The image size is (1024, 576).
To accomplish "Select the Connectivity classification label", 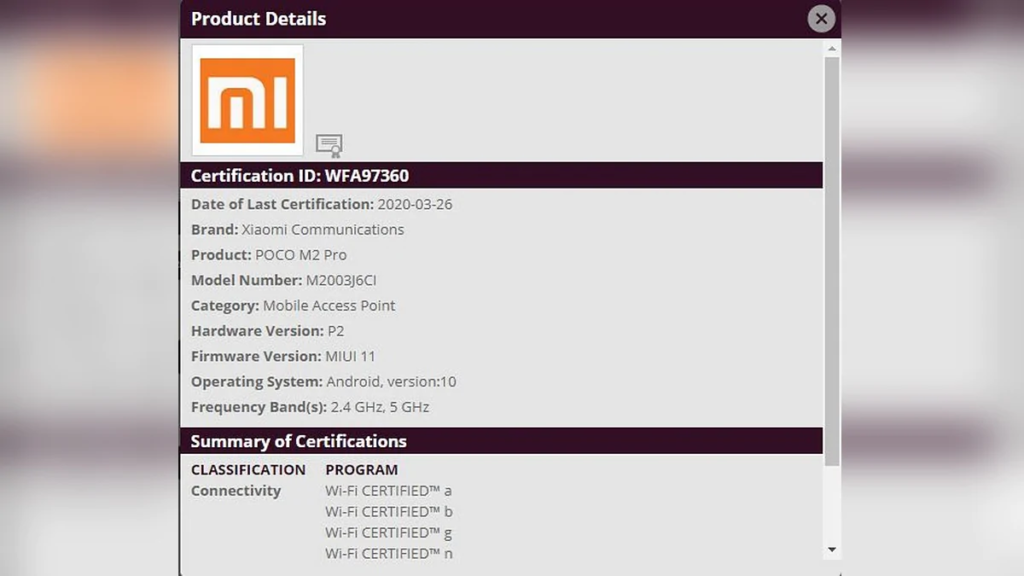I will pos(236,490).
